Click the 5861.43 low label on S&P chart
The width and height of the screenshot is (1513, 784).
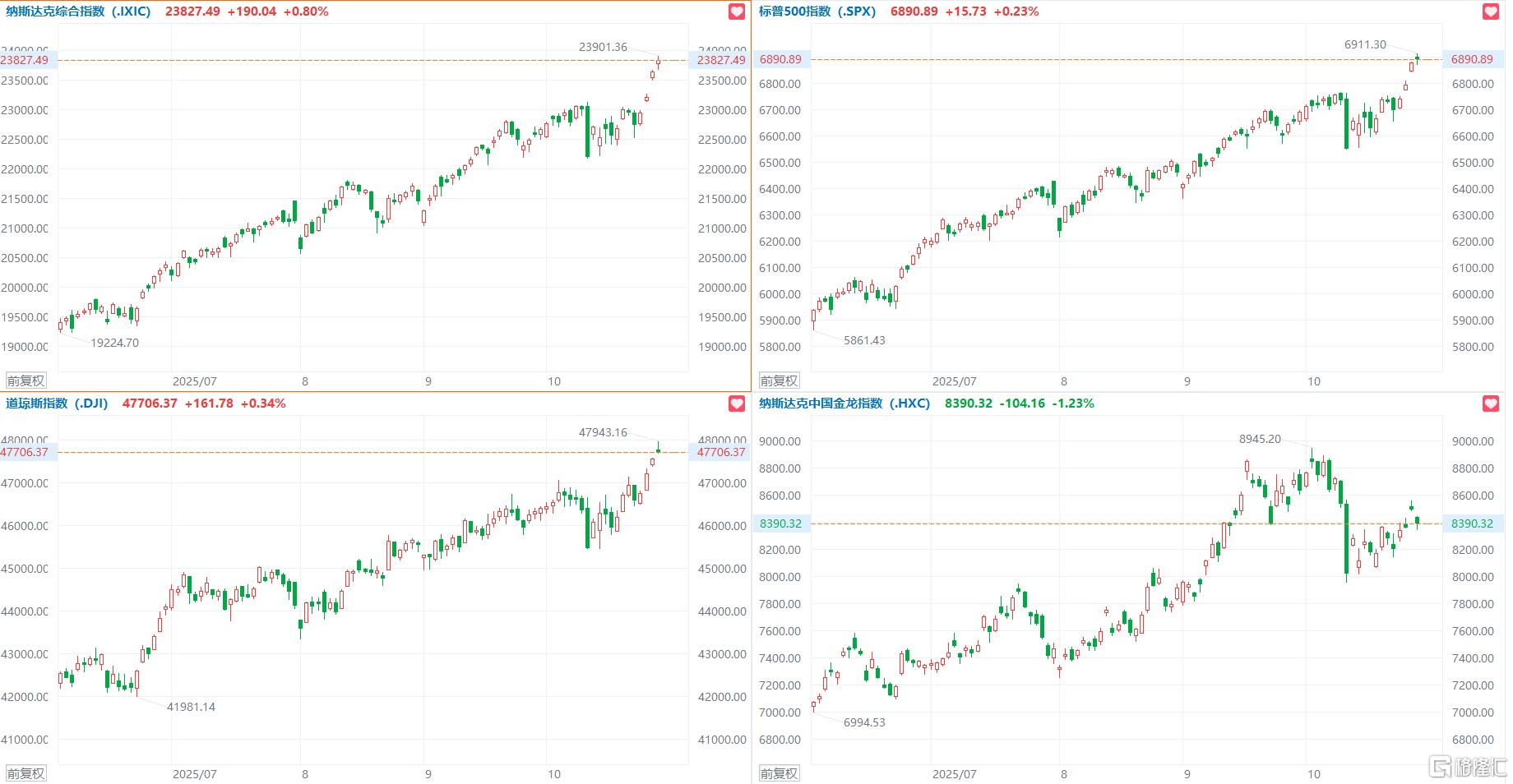[864, 340]
